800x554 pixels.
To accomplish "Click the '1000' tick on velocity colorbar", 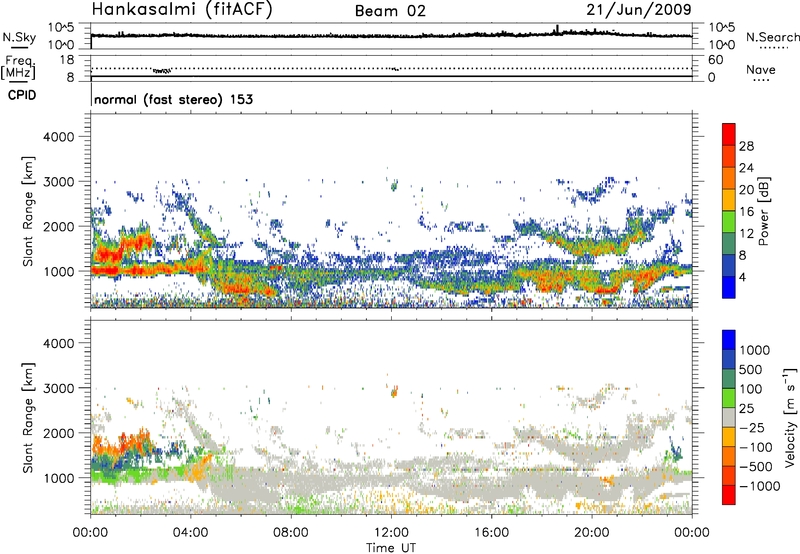I will 755,350.
